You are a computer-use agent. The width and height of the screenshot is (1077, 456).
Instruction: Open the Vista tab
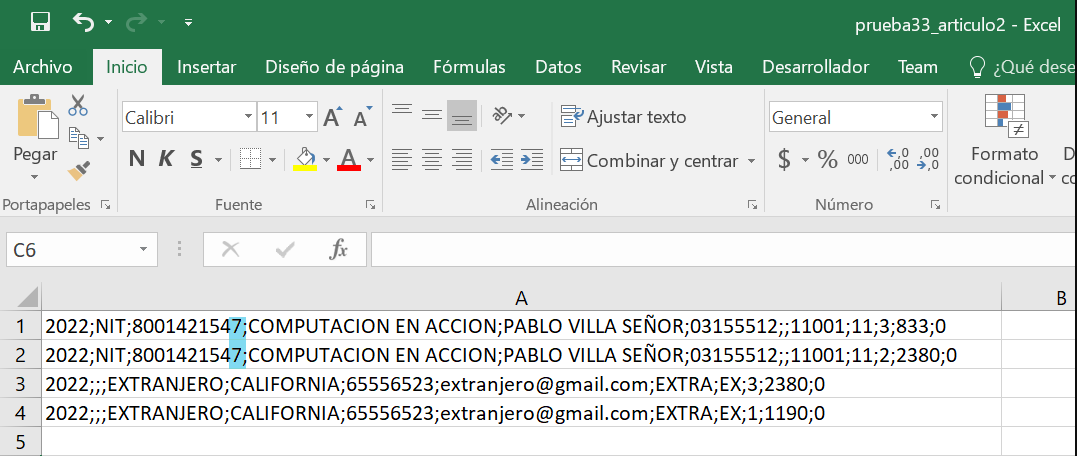(x=714, y=67)
